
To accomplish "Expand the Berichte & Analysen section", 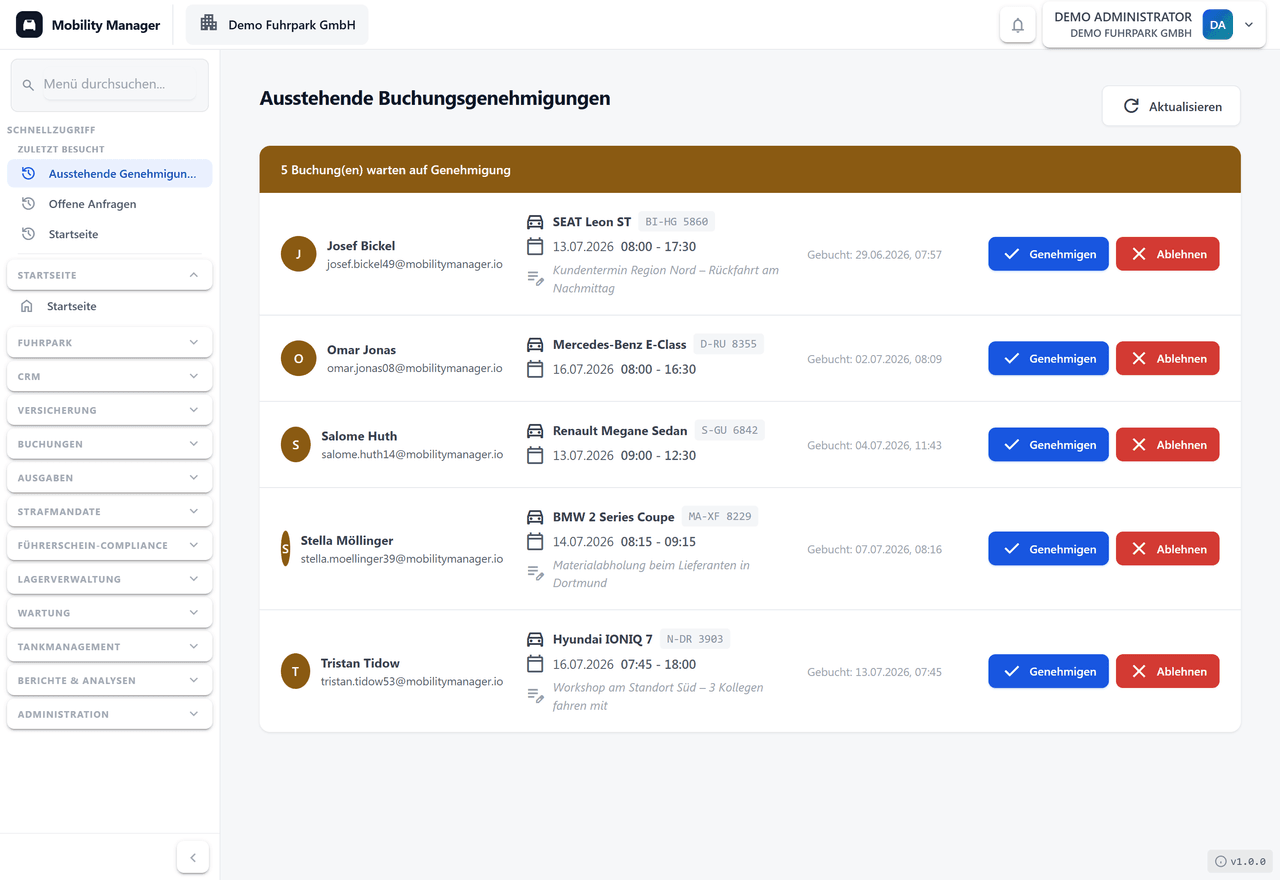I will click(x=110, y=680).
